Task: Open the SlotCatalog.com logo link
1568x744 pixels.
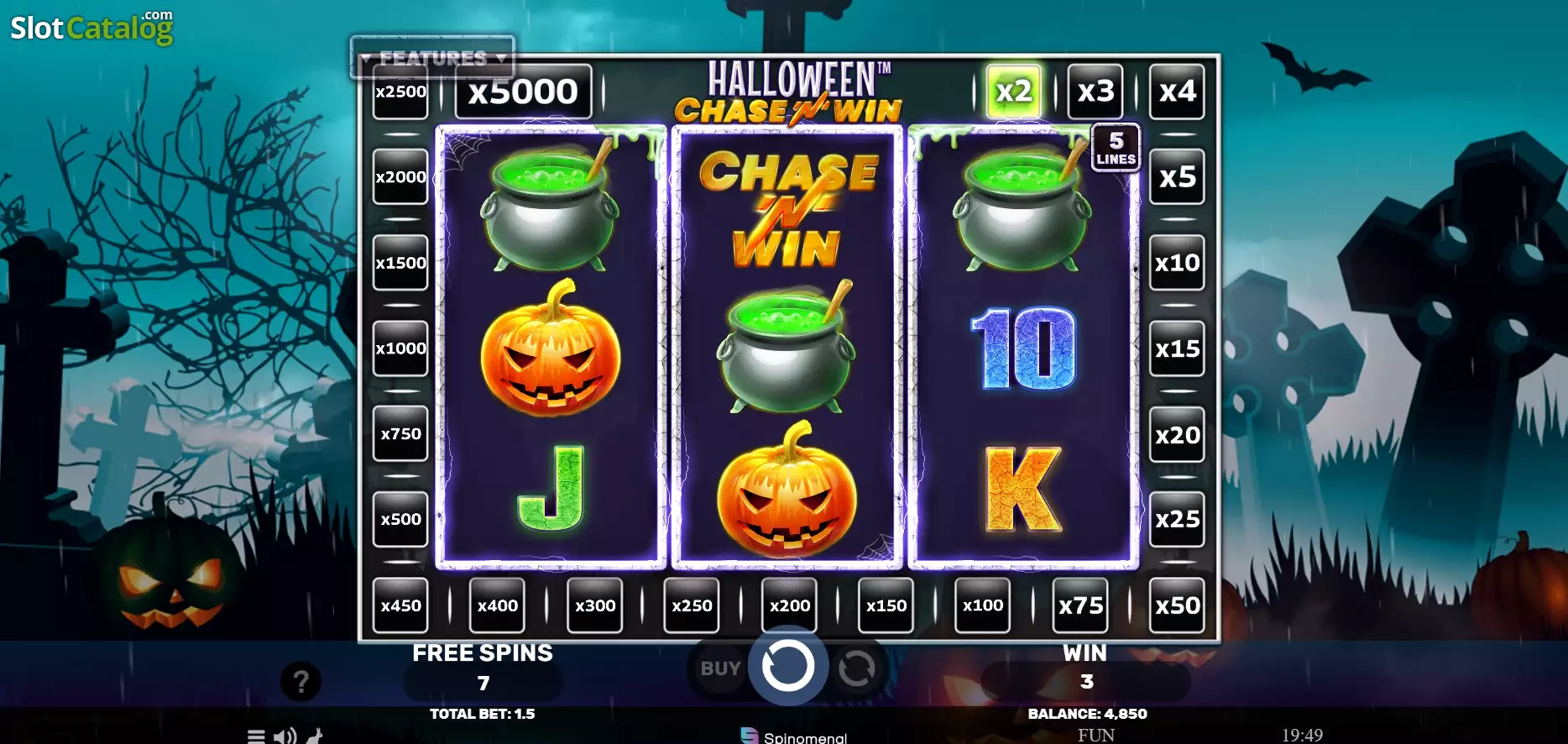Action: [x=91, y=27]
